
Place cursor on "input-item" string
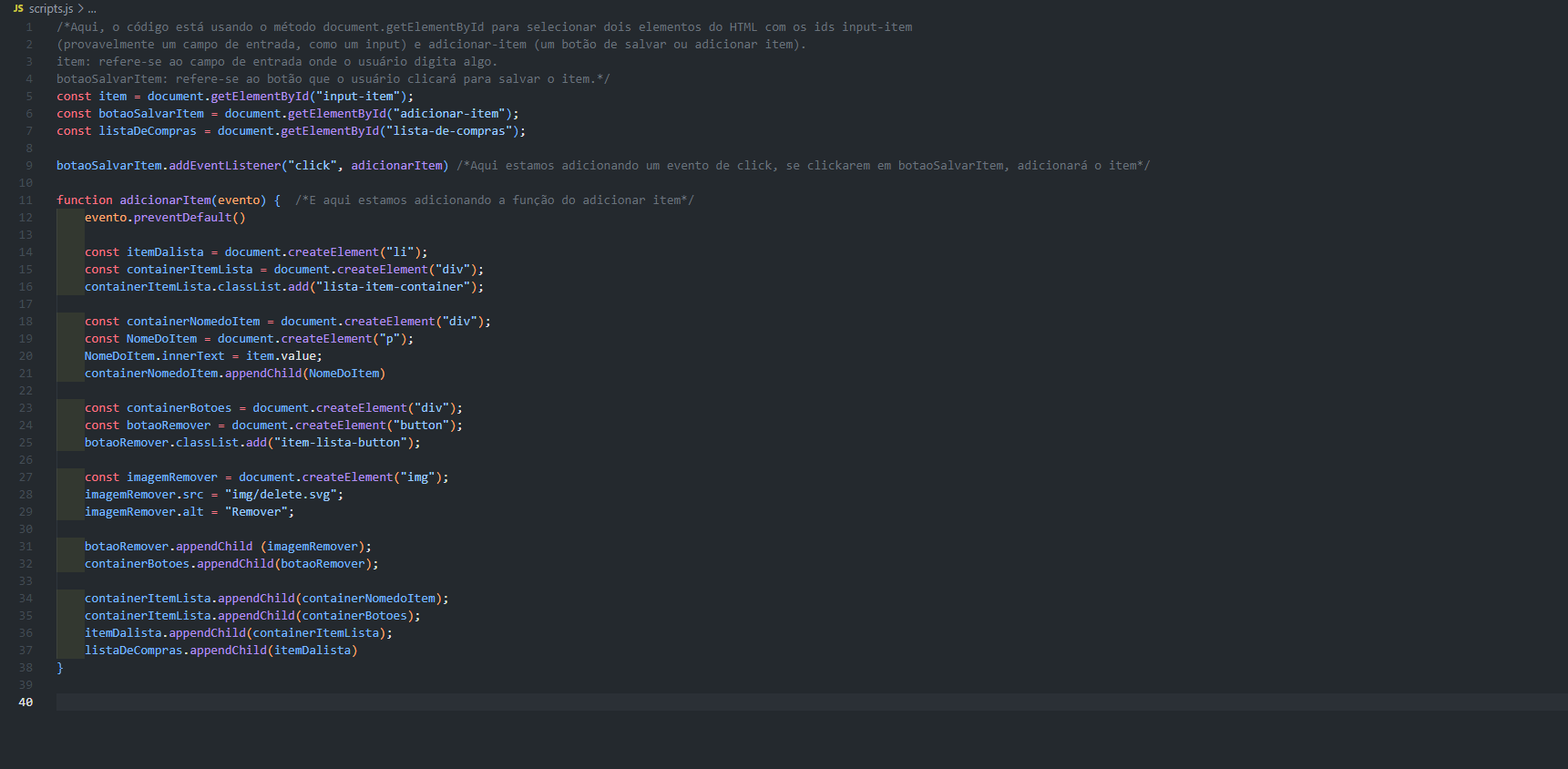(x=358, y=97)
